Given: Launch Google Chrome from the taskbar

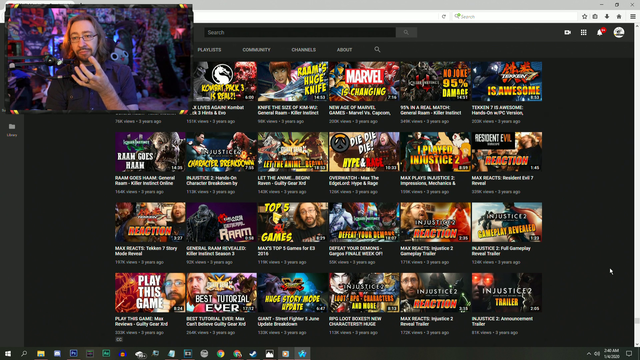Looking at the screenshot, I should [220, 353].
